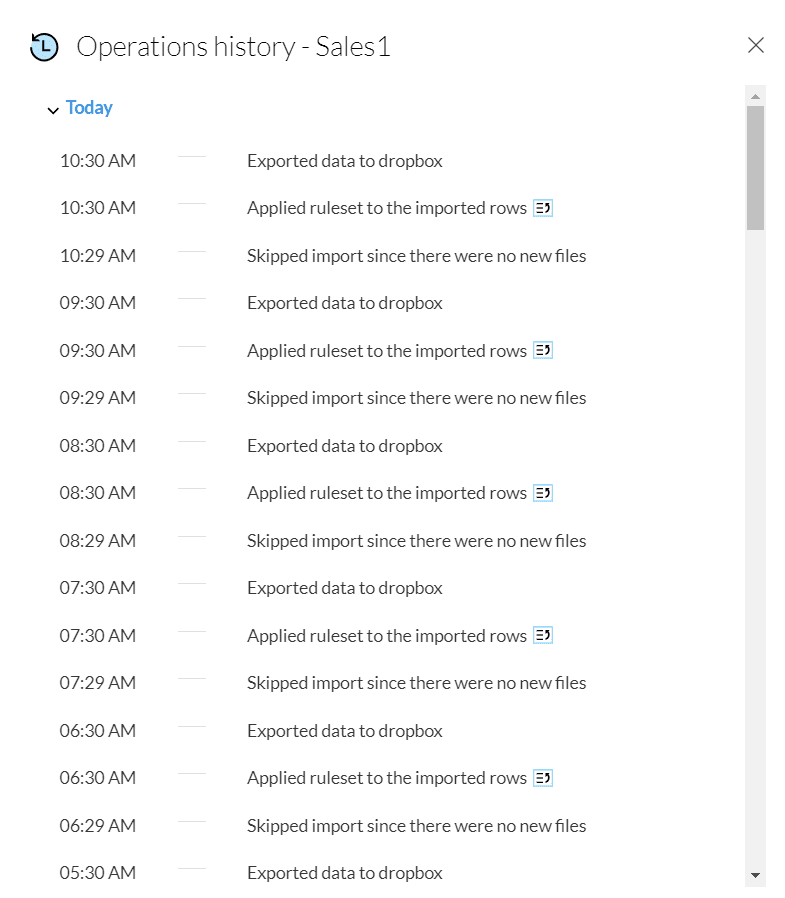Click the 06:29 AM Skipped import entry
This screenshot has width=785, height=898.
[x=416, y=826]
